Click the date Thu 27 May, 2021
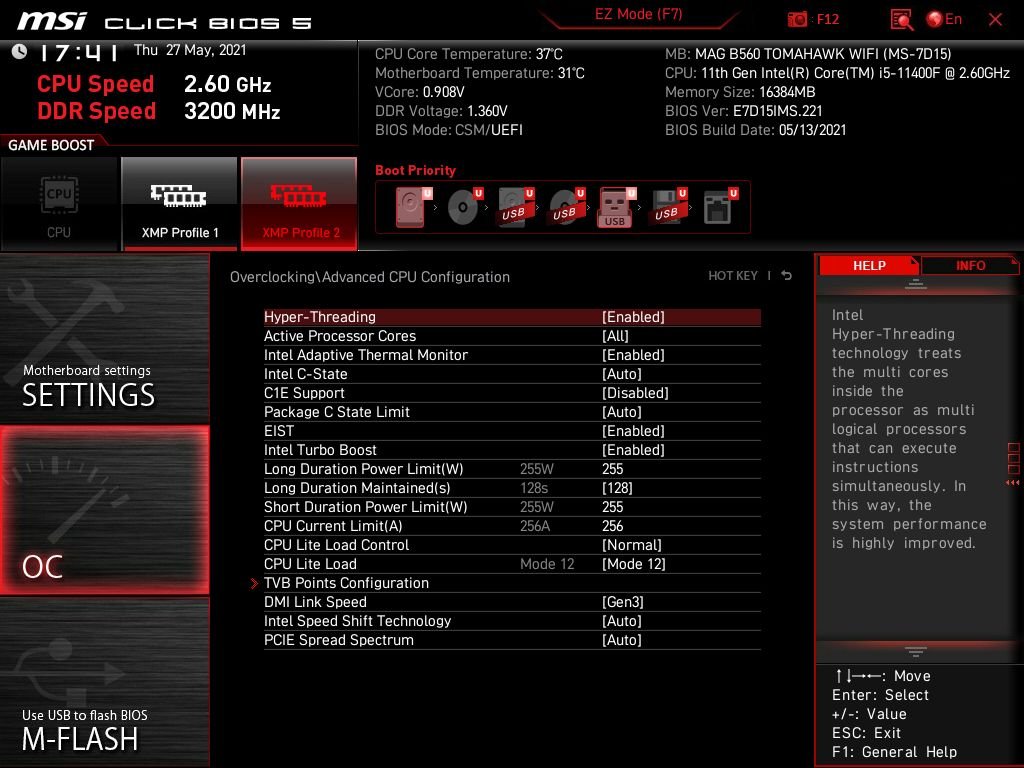This screenshot has height=768, width=1024. point(190,50)
